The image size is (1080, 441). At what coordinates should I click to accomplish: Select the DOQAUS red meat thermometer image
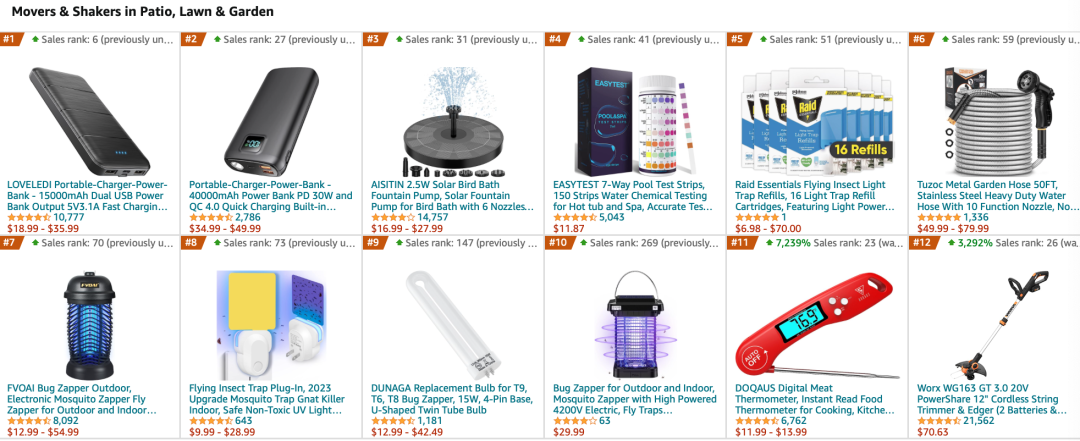(x=818, y=324)
